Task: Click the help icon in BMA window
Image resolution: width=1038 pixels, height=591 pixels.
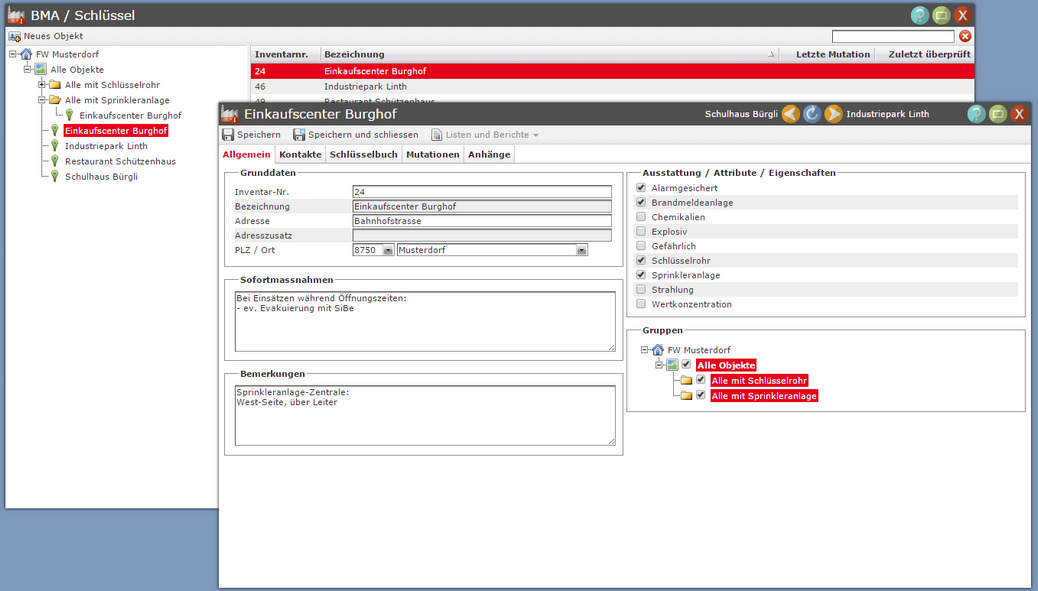Action: [919, 15]
